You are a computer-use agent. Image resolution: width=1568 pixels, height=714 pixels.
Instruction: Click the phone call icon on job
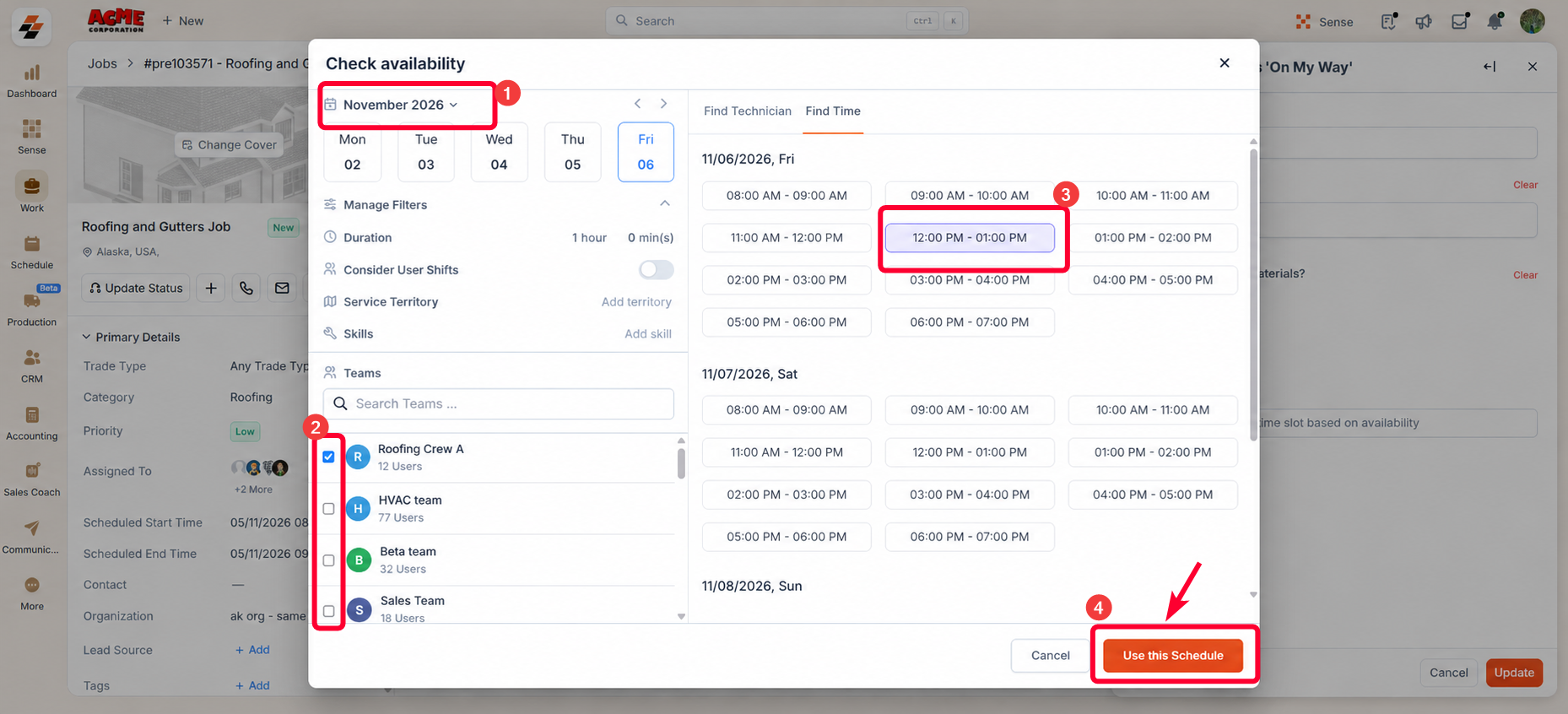[246, 288]
